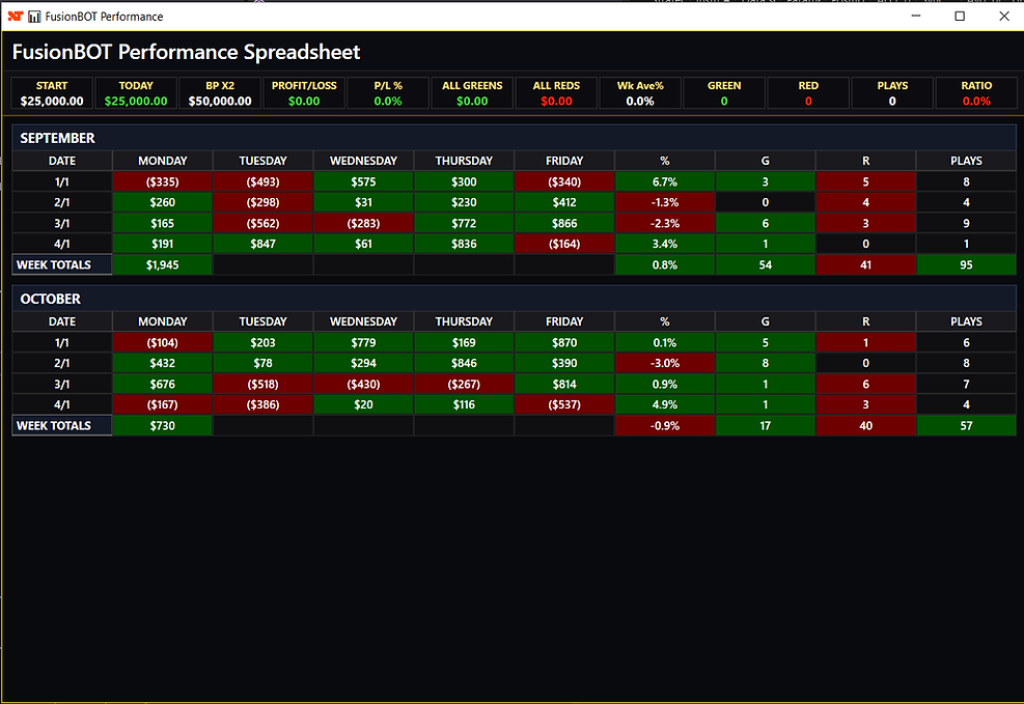1024x704 pixels.
Task: Select the START $25,000.00 balance box
Action: [52, 93]
